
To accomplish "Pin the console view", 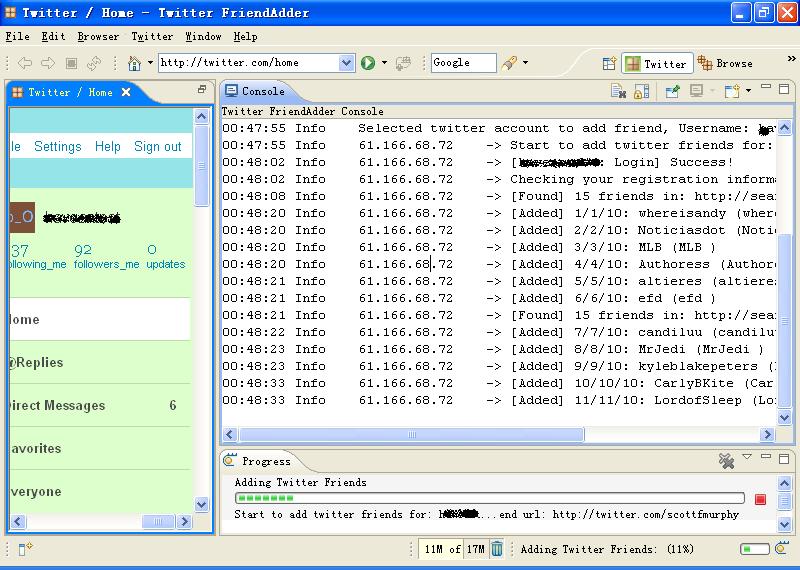I will pos(672,91).
